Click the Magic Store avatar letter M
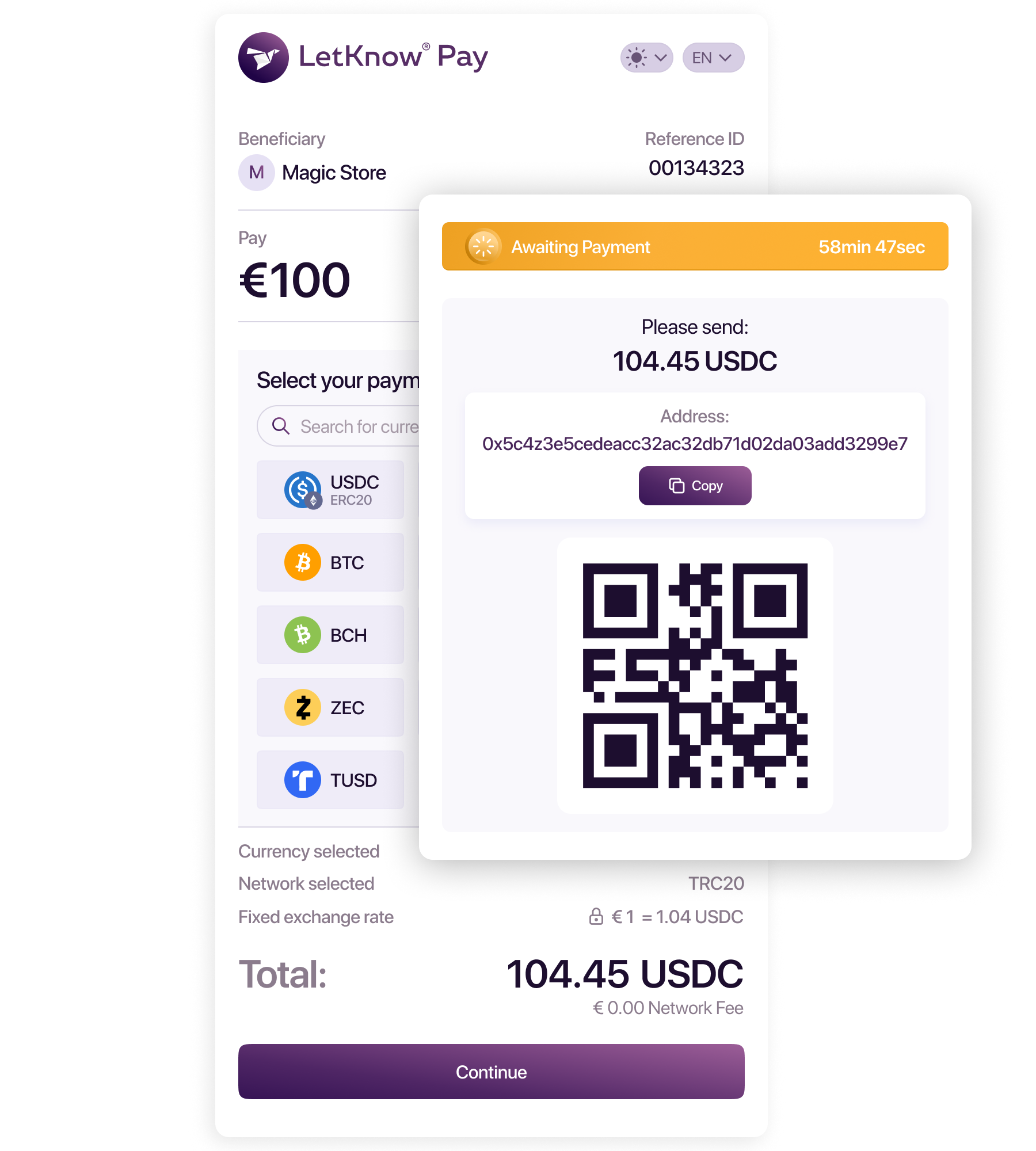Viewport: 1036px width, 1151px height. 257,173
